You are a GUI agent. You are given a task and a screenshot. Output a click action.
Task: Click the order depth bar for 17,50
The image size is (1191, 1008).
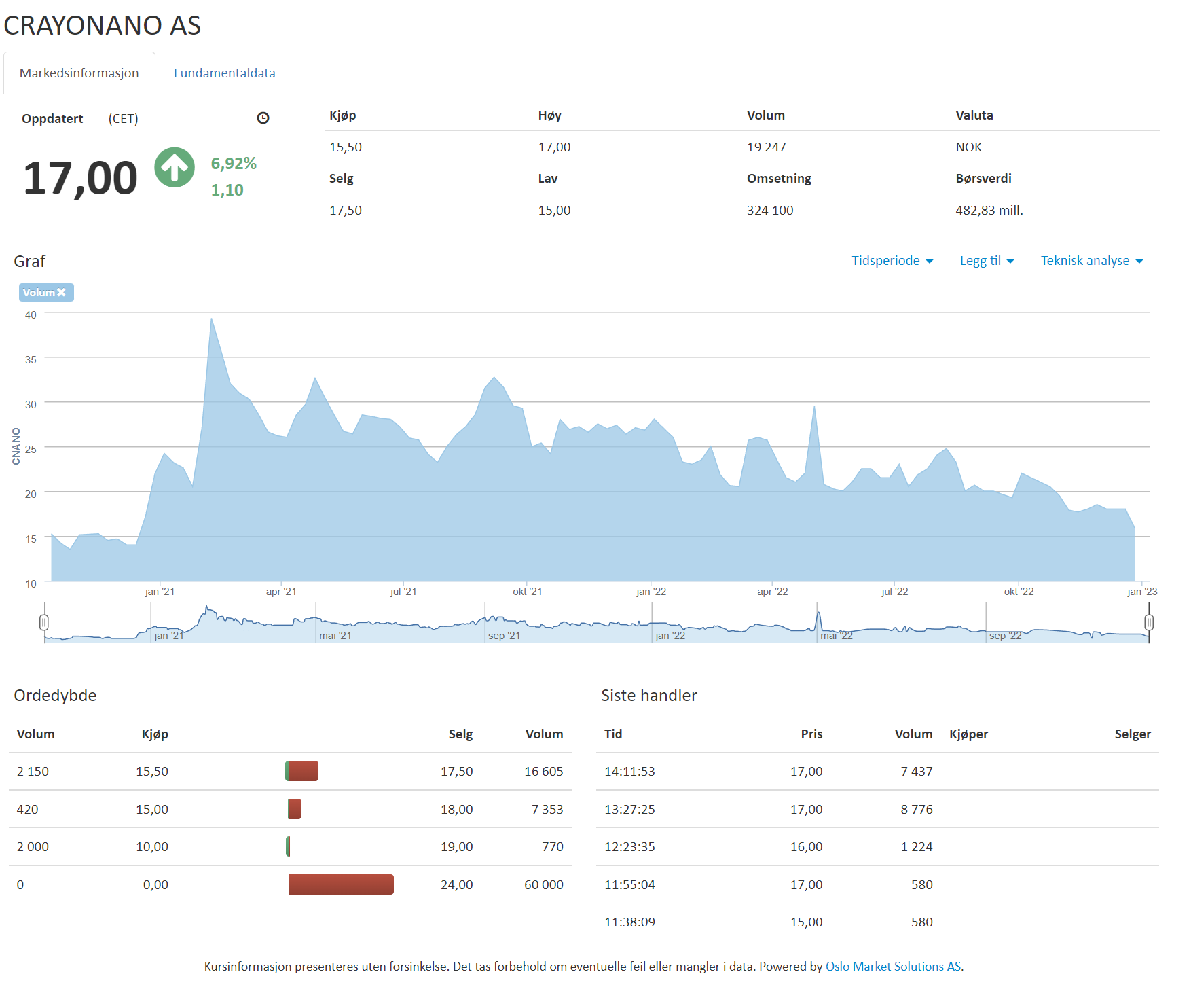click(x=302, y=771)
